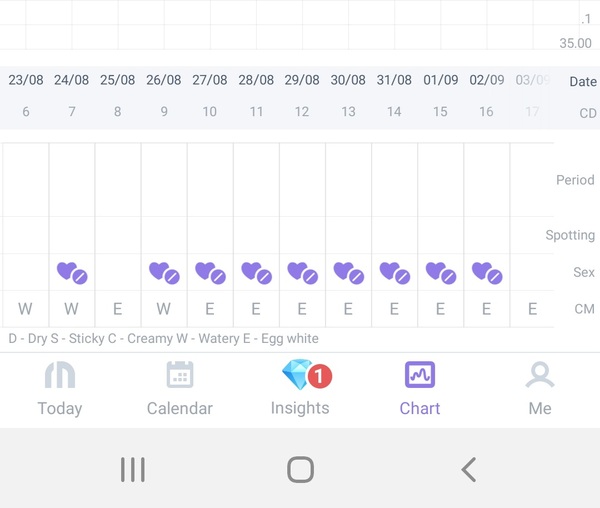Viewport: 600px width, 508px height.
Task: Select the sex heart icon for 29/08
Action: point(303,273)
